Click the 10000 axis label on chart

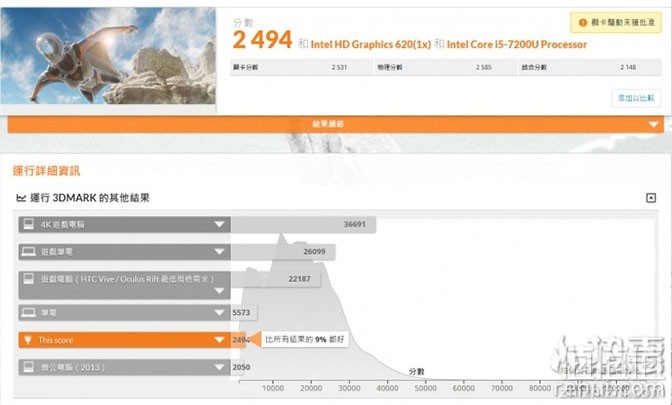[x=273, y=388]
